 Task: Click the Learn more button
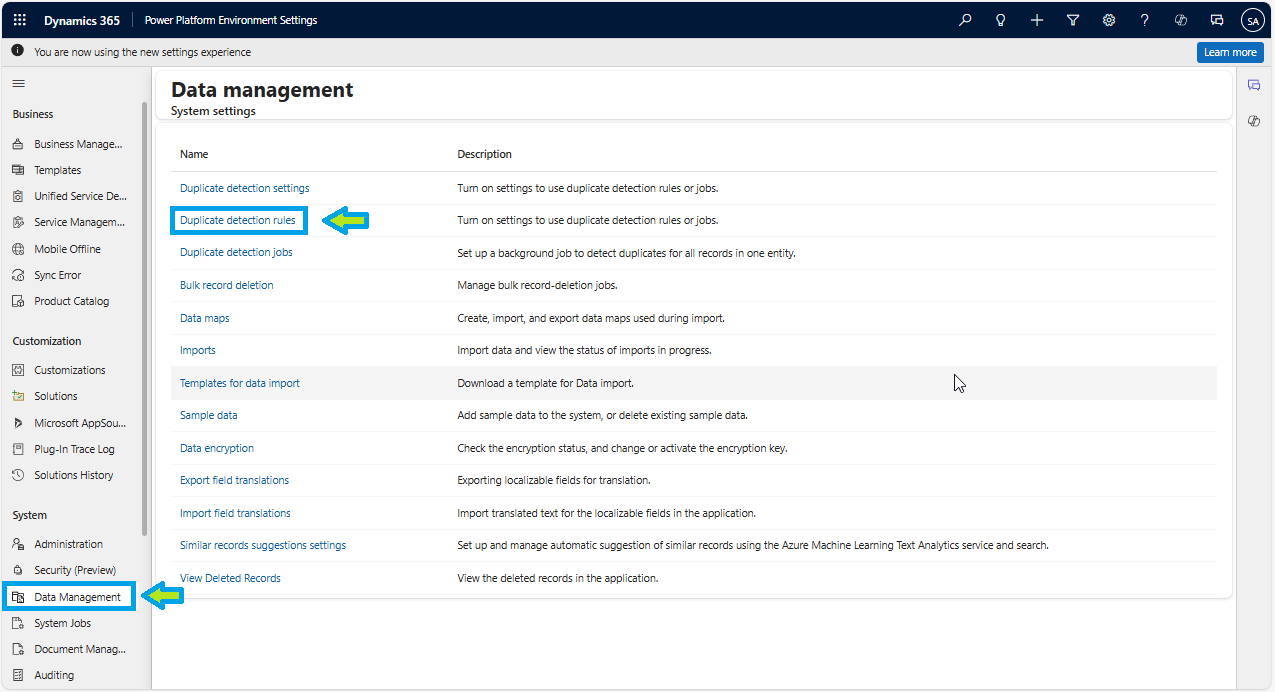click(x=1229, y=52)
